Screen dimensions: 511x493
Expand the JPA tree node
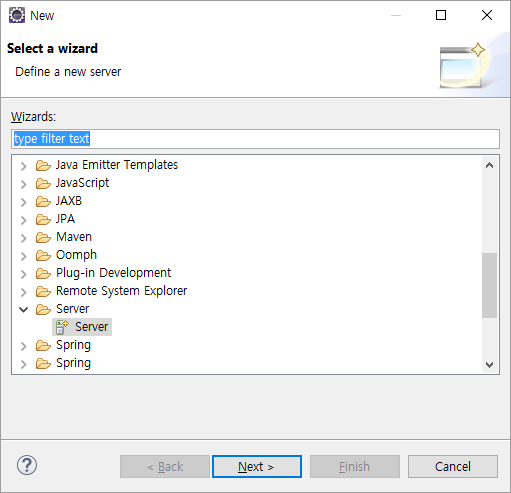[x=24, y=220]
